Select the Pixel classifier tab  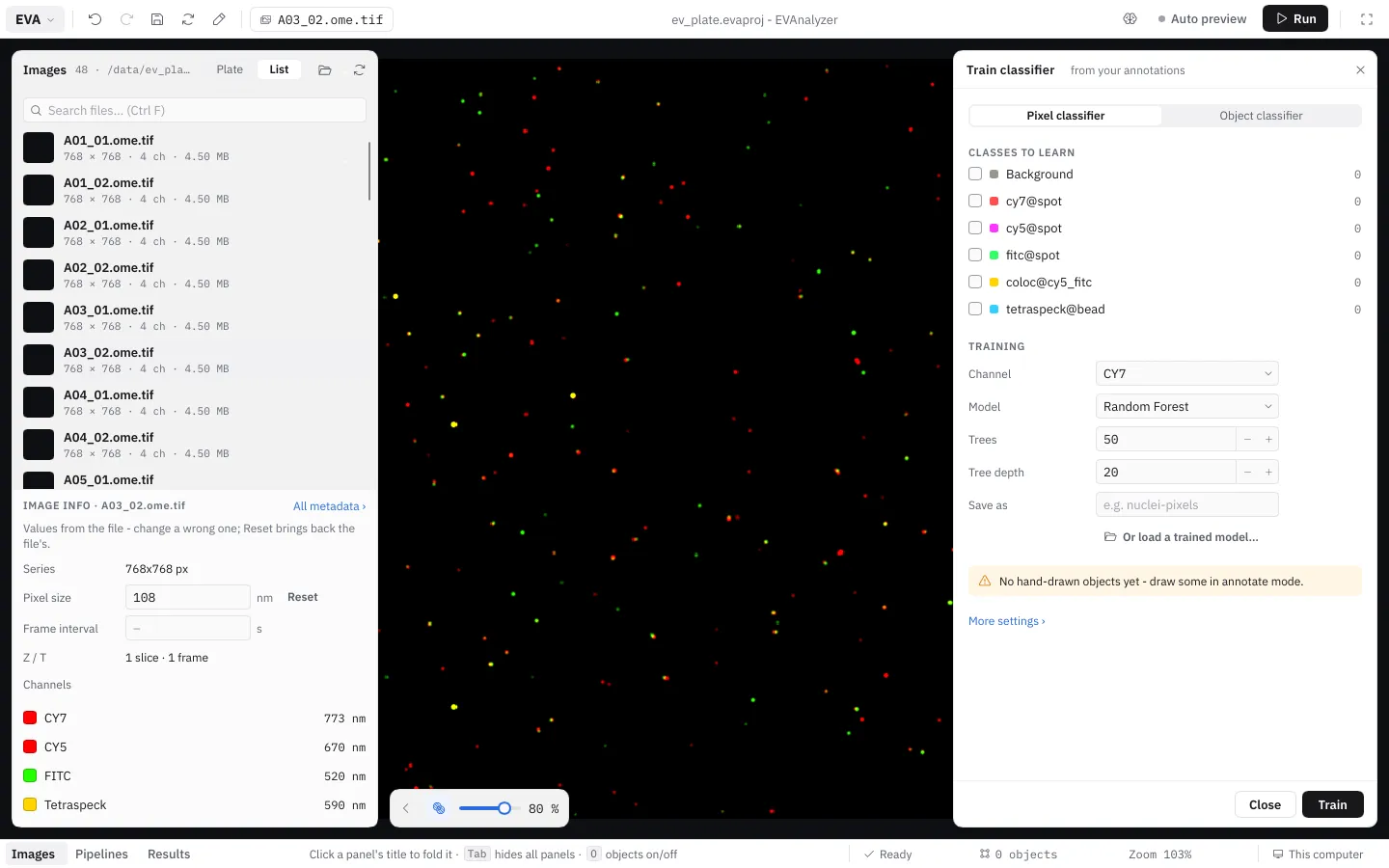(1066, 116)
